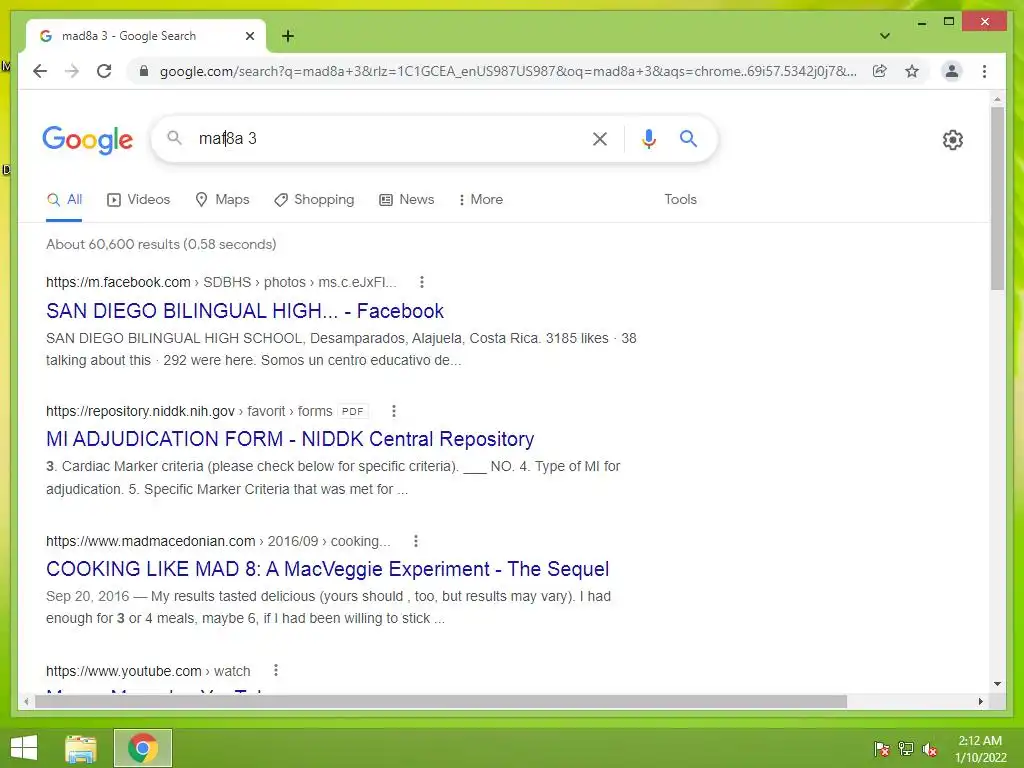Open network tray icon
The height and width of the screenshot is (768, 1024).
click(905, 748)
